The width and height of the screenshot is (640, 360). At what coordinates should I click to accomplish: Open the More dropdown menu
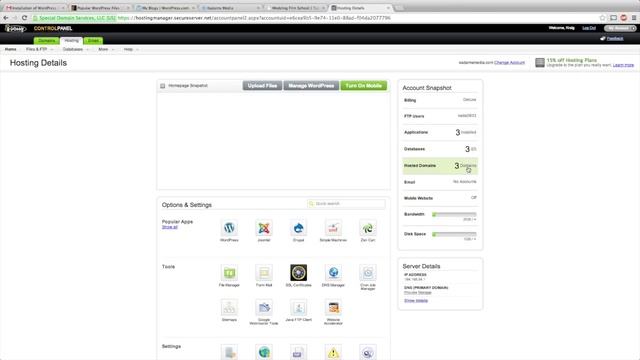[x=106, y=49]
